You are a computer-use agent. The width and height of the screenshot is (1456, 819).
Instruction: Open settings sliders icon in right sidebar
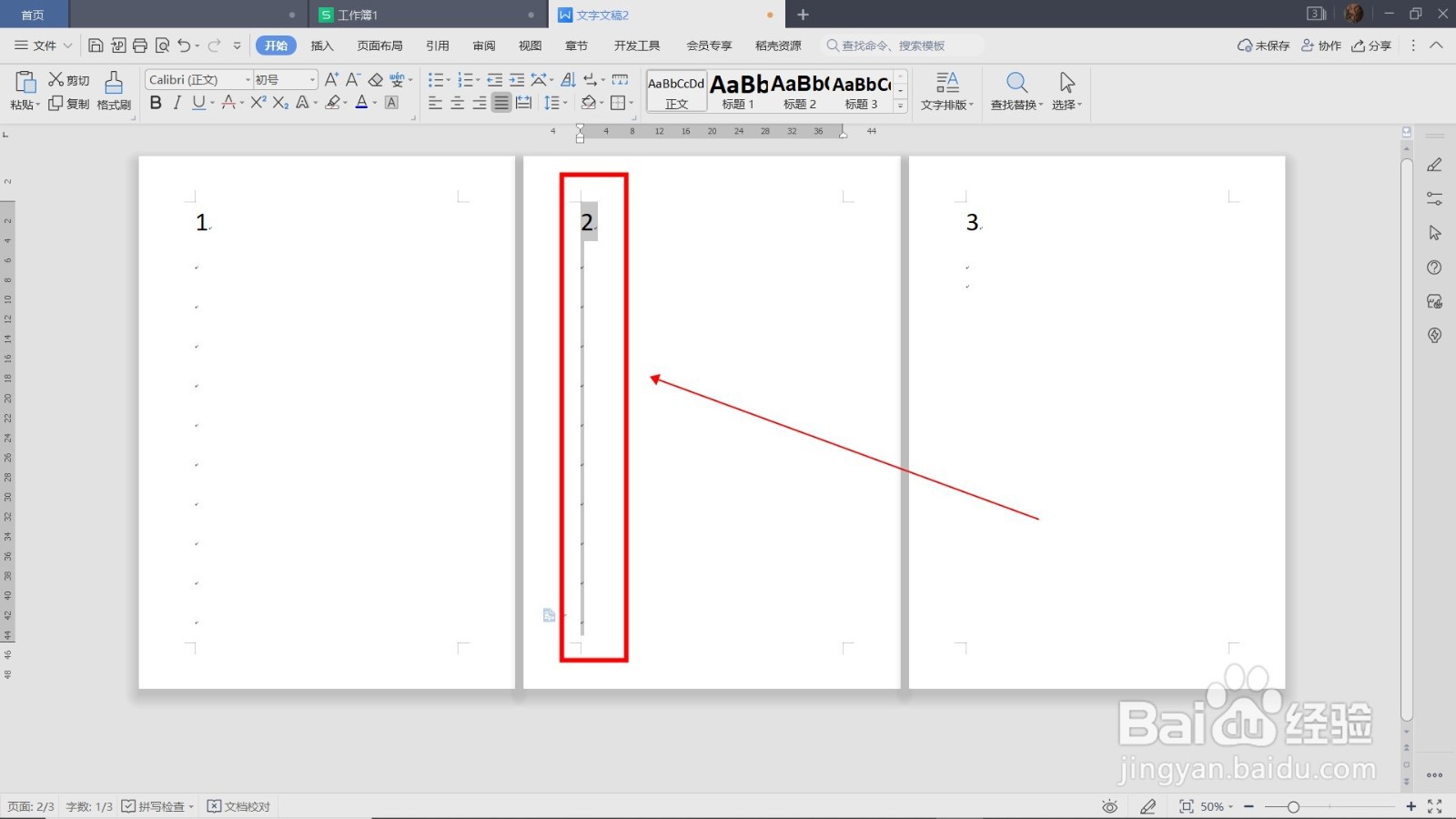tap(1434, 198)
